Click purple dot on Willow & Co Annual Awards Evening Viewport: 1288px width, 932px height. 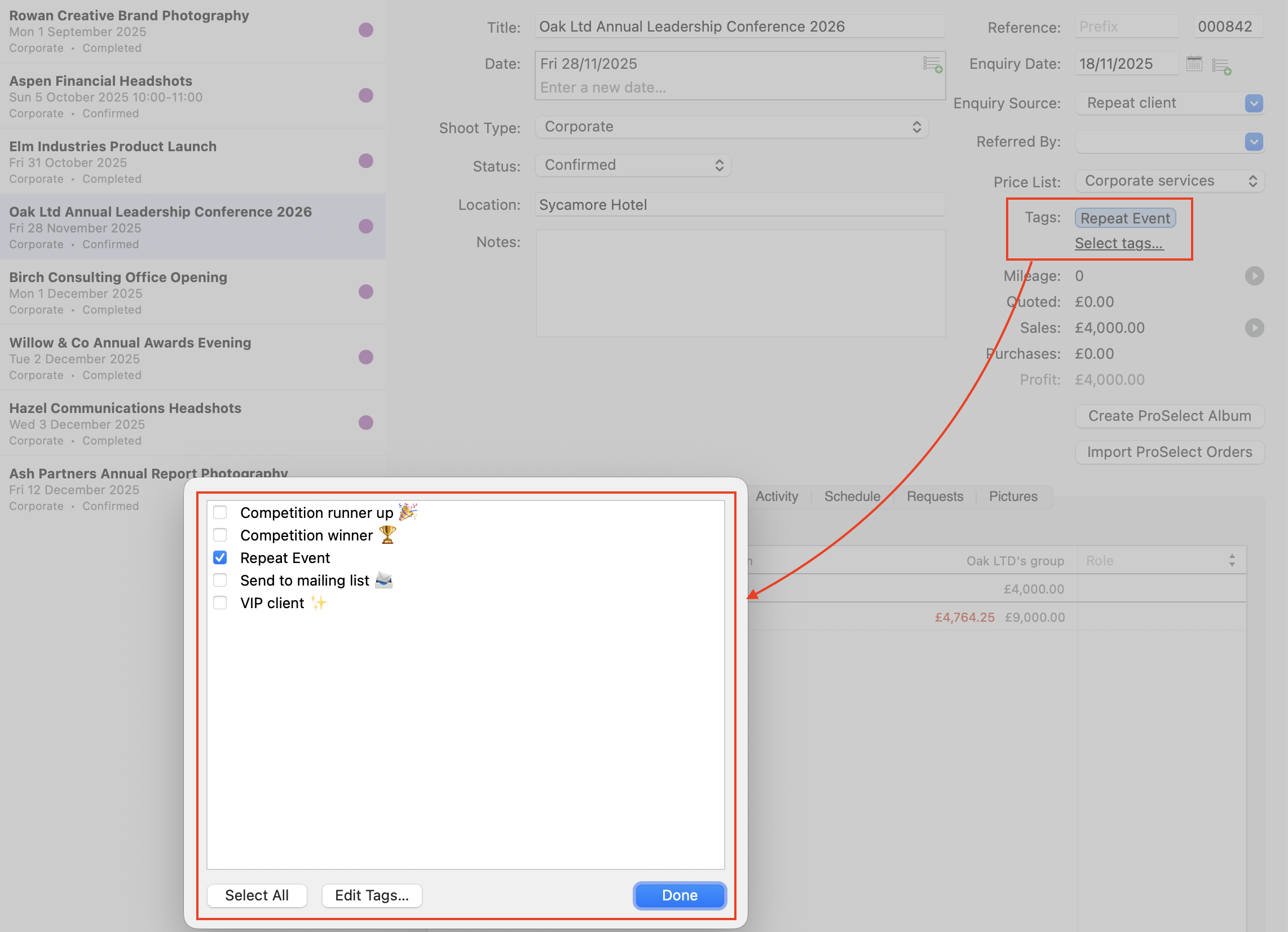pos(366,357)
